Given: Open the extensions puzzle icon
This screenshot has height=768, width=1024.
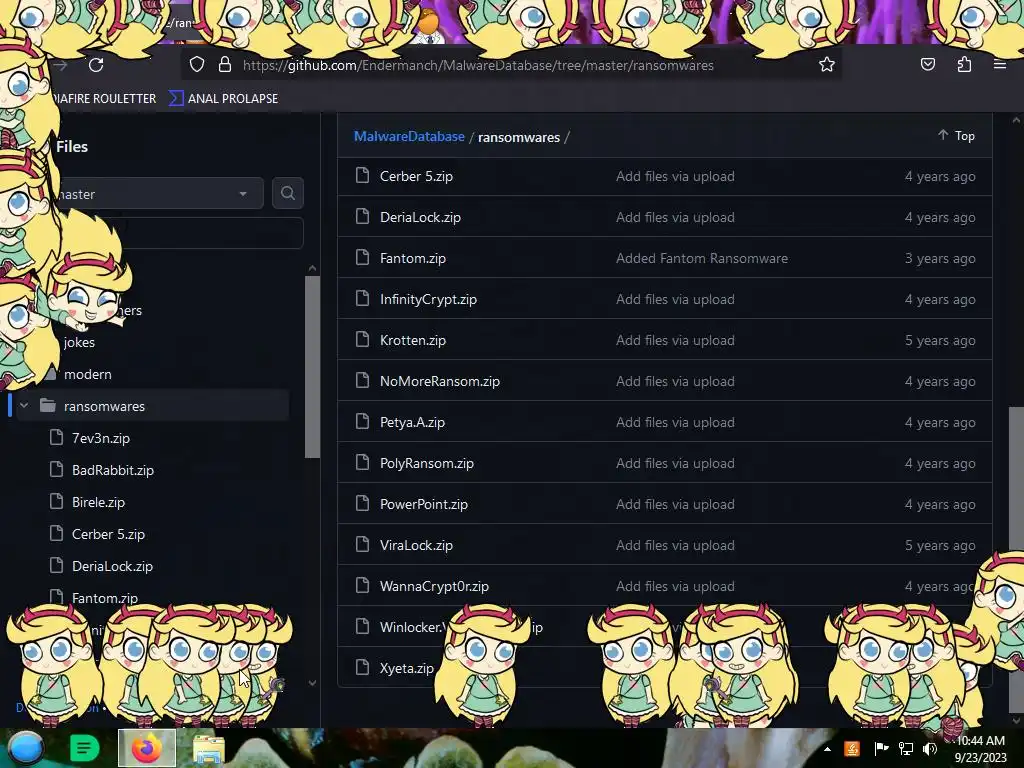Looking at the screenshot, I should coord(964,65).
